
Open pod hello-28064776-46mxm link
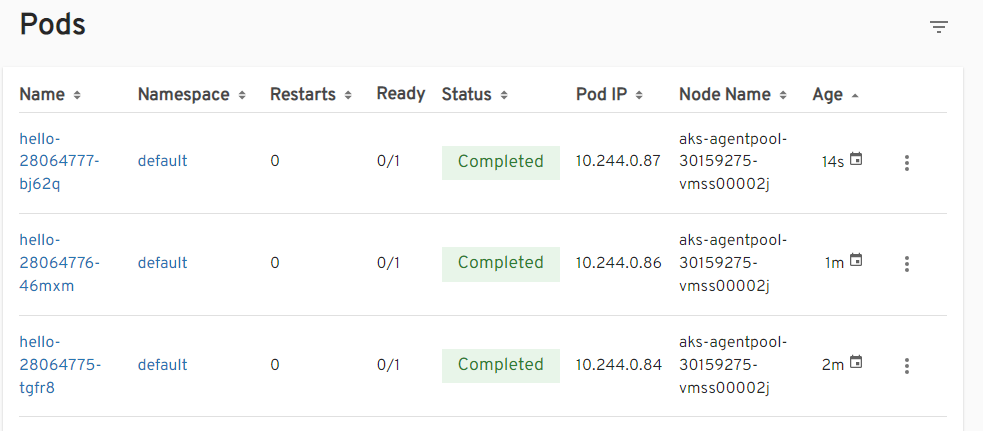(59, 263)
